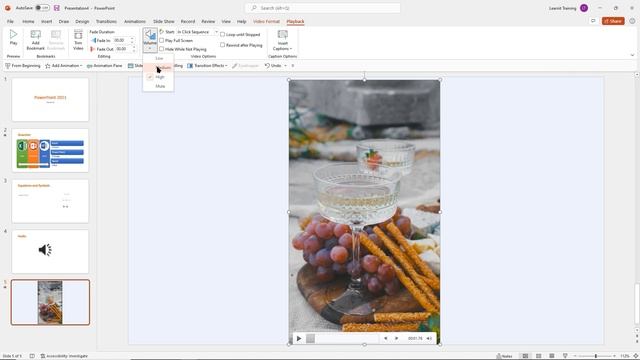Viewport: 640px width, 360px height.
Task: Click the Undo icon in the quick toolbar
Action: [x=267, y=65]
